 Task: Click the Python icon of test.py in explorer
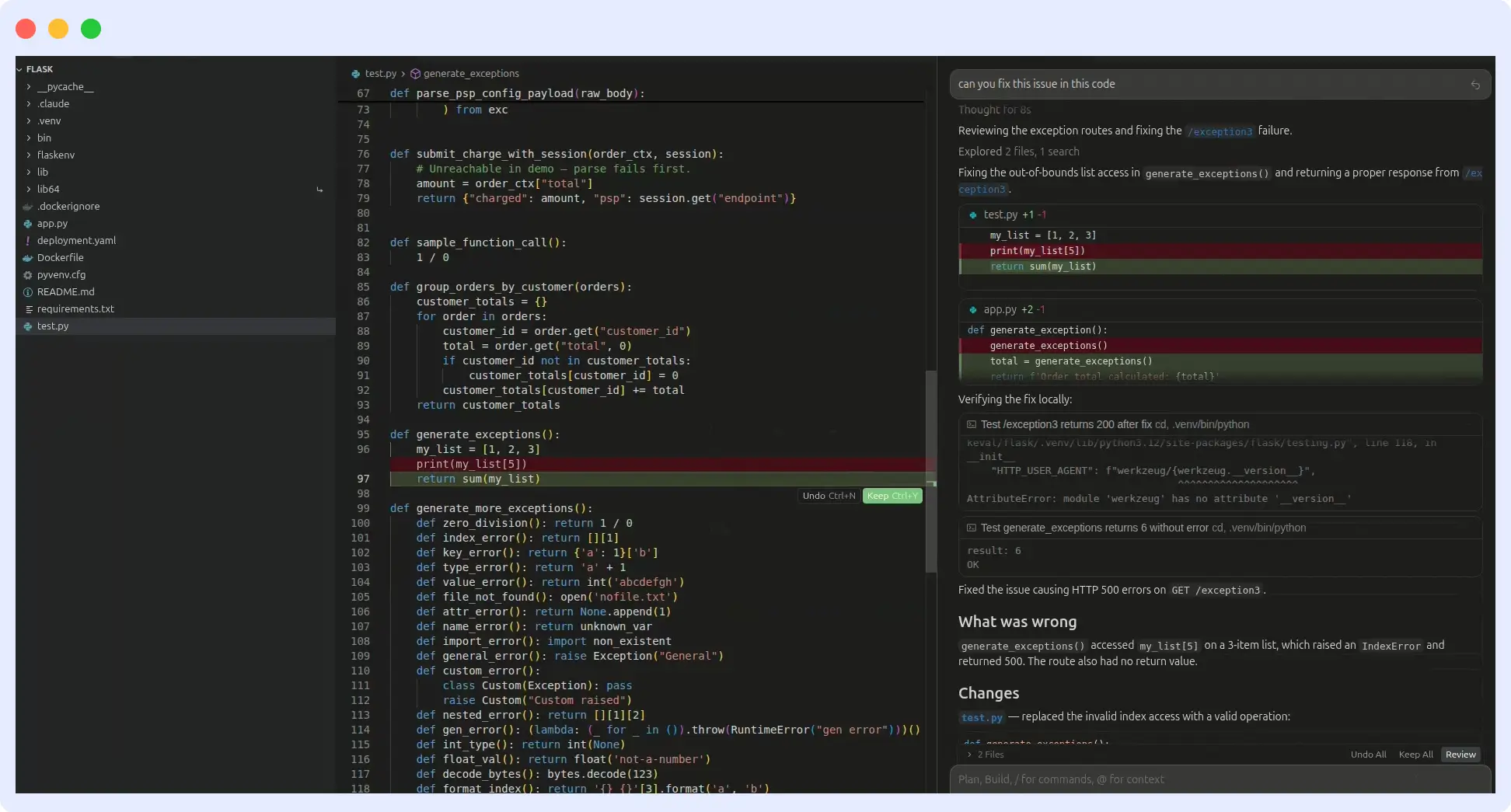point(28,326)
